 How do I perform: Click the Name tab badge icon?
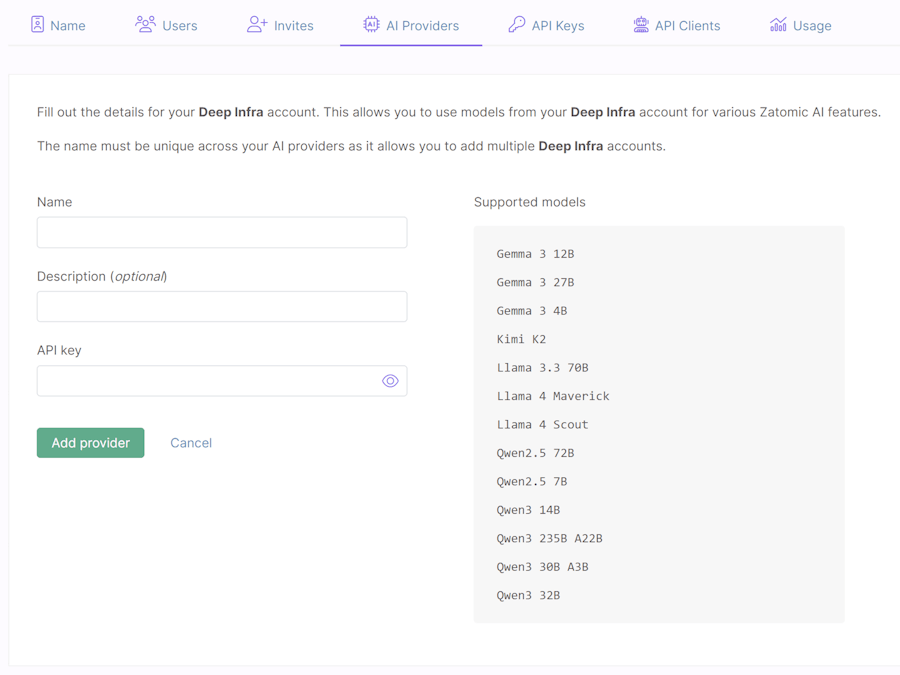coord(37,25)
